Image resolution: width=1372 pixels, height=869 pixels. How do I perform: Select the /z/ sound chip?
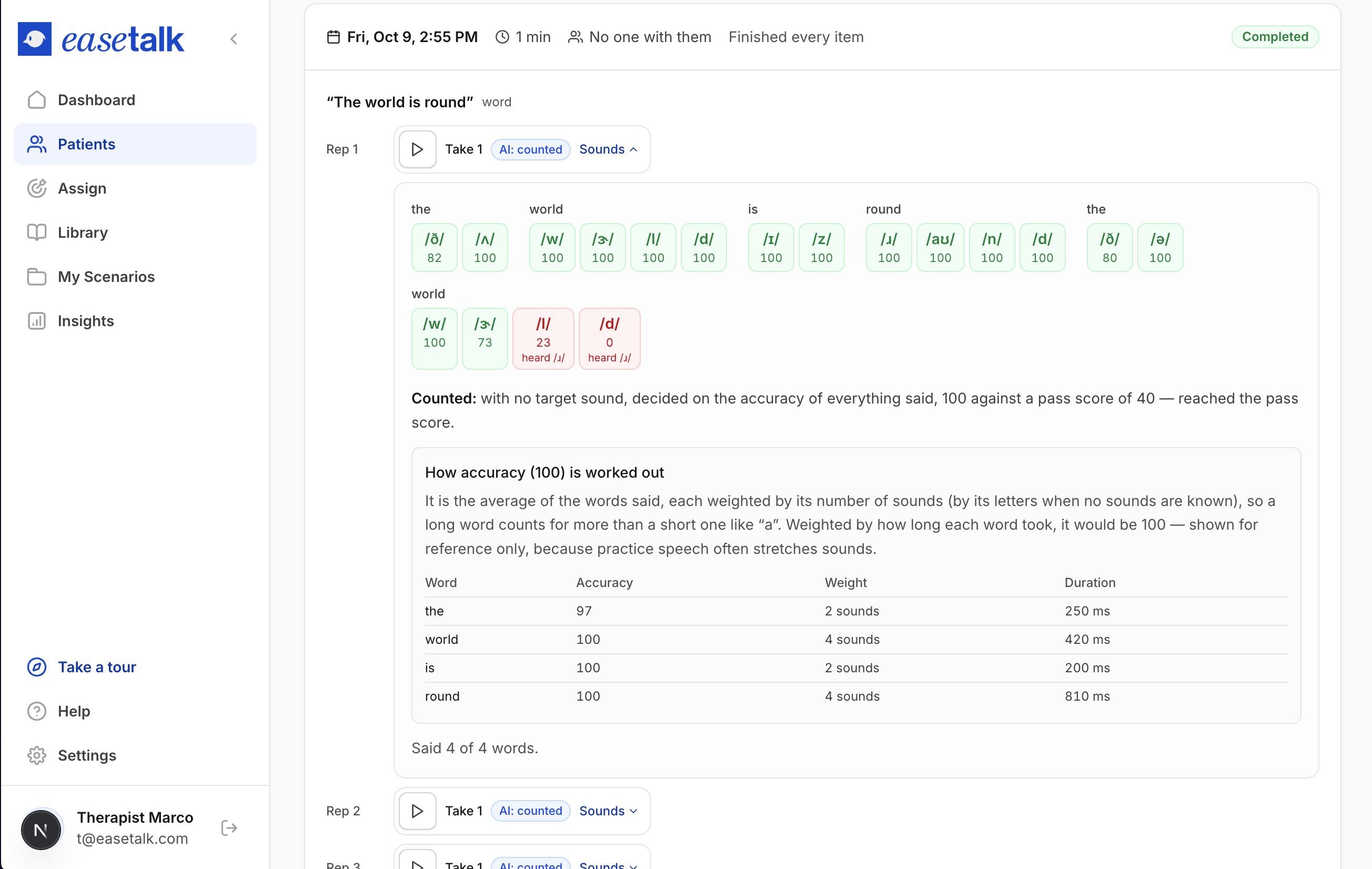click(x=822, y=247)
